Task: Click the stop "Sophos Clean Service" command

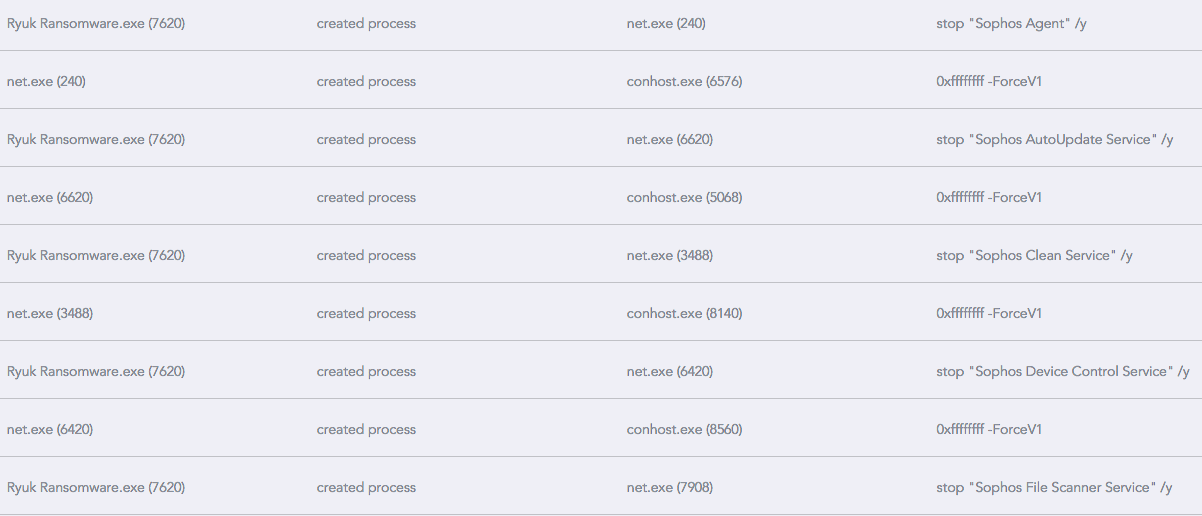Action: point(1034,255)
